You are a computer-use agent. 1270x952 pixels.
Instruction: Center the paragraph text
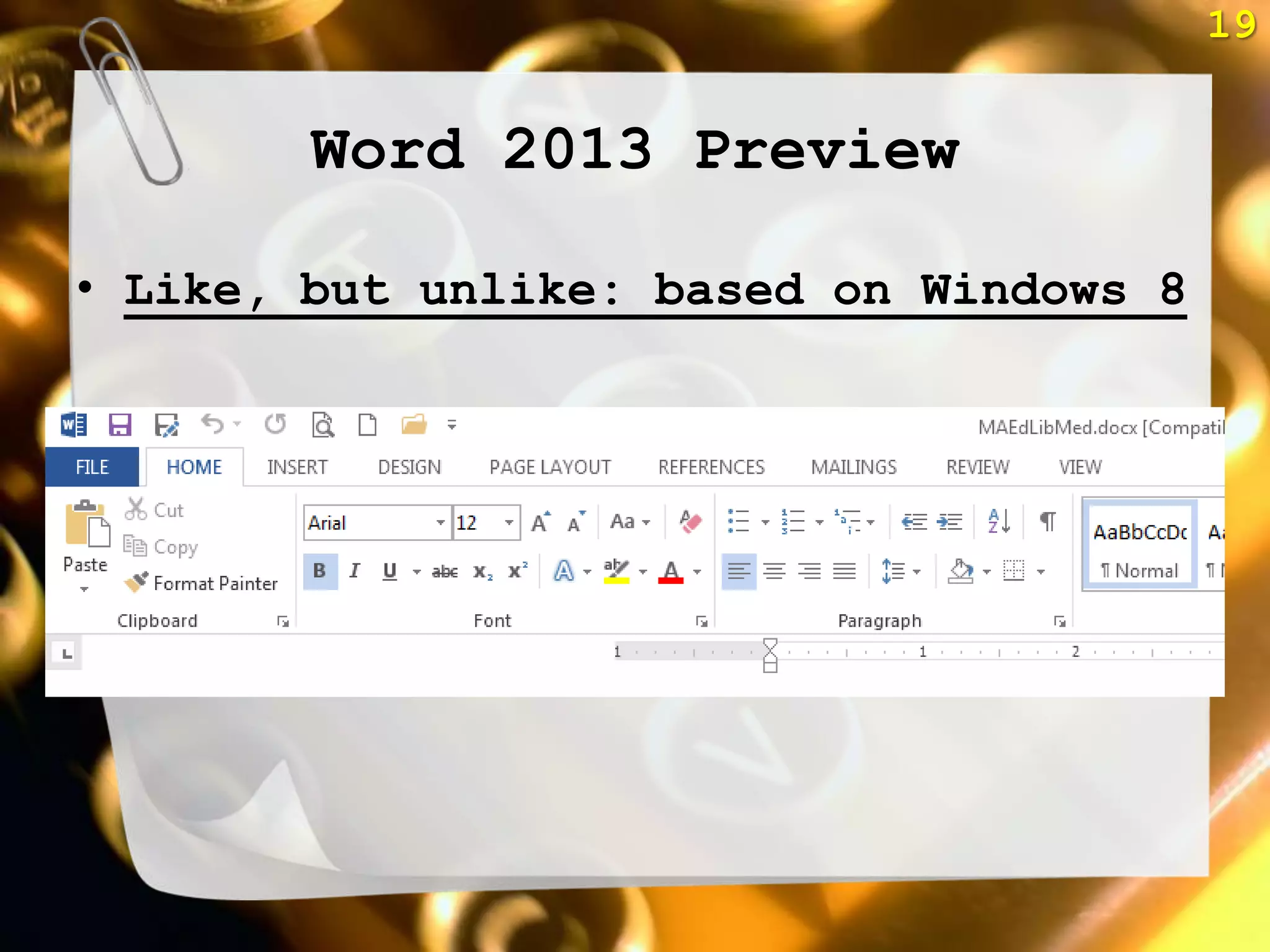(775, 571)
